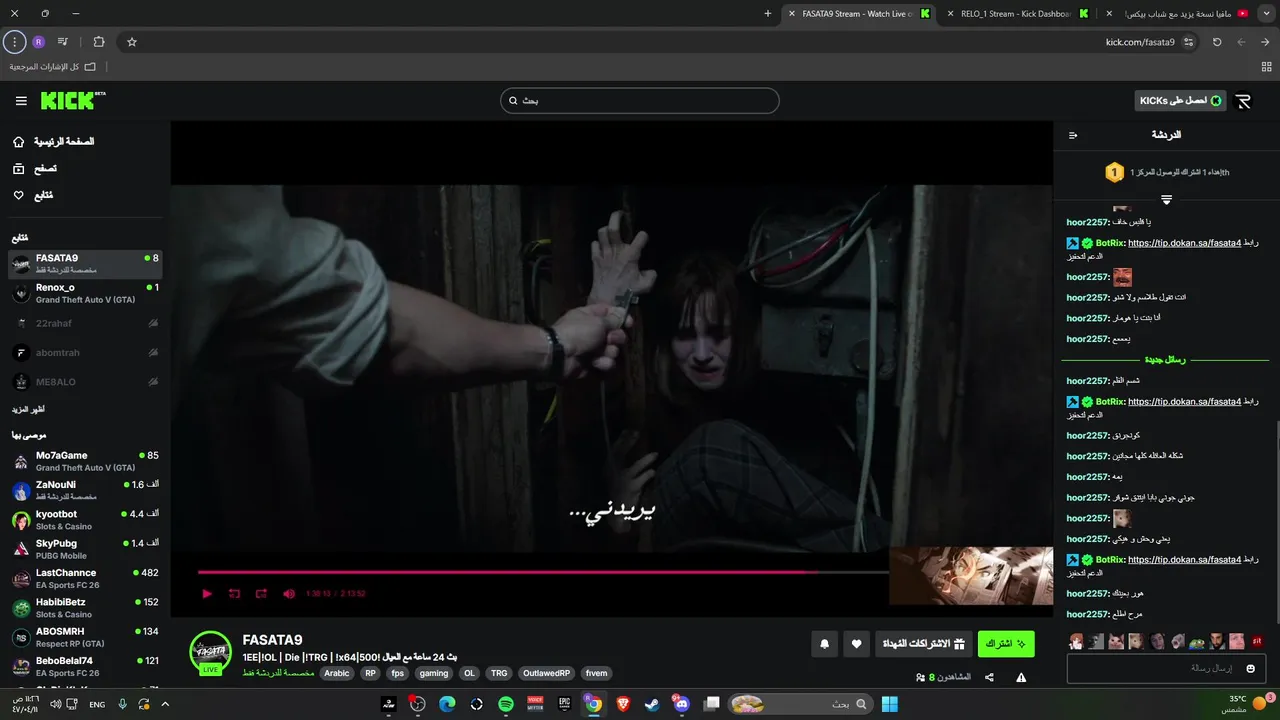Viewport: 1280px width, 720px height.
Task: Click the Kick search input field
Action: click(640, 101)
